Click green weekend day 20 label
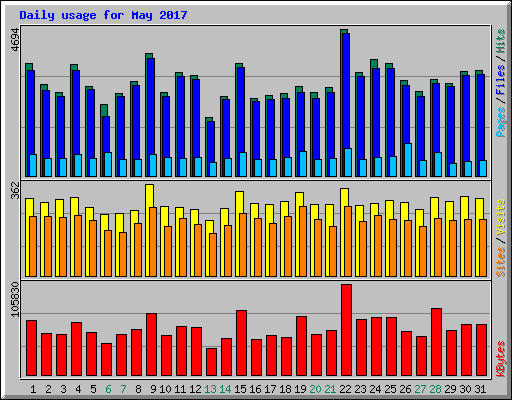The width and height of the screenshot is (512, 400). pyautogui.click(x=315, y=389)
